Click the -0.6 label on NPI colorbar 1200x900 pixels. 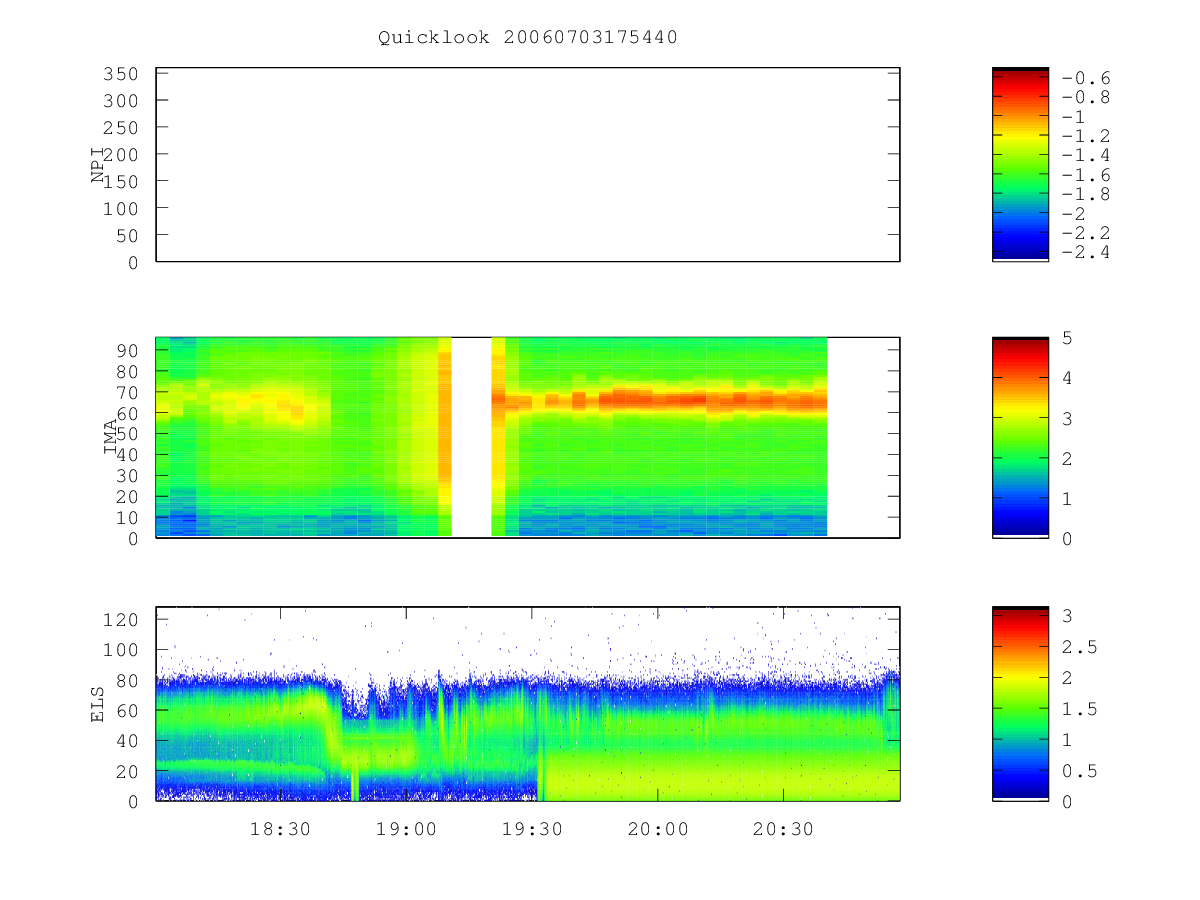click(x=1086, y=78)
